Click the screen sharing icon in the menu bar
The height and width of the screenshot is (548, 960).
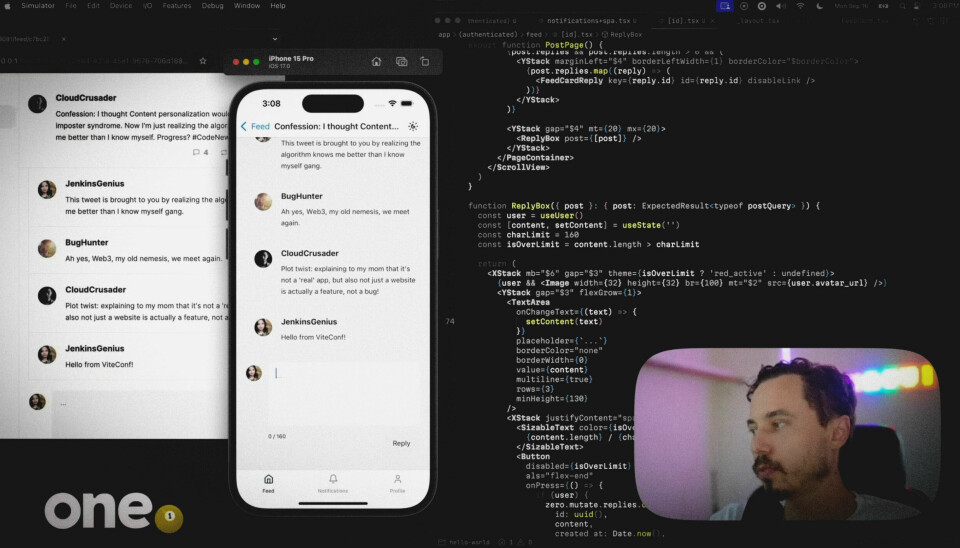[x=725, y=6]
